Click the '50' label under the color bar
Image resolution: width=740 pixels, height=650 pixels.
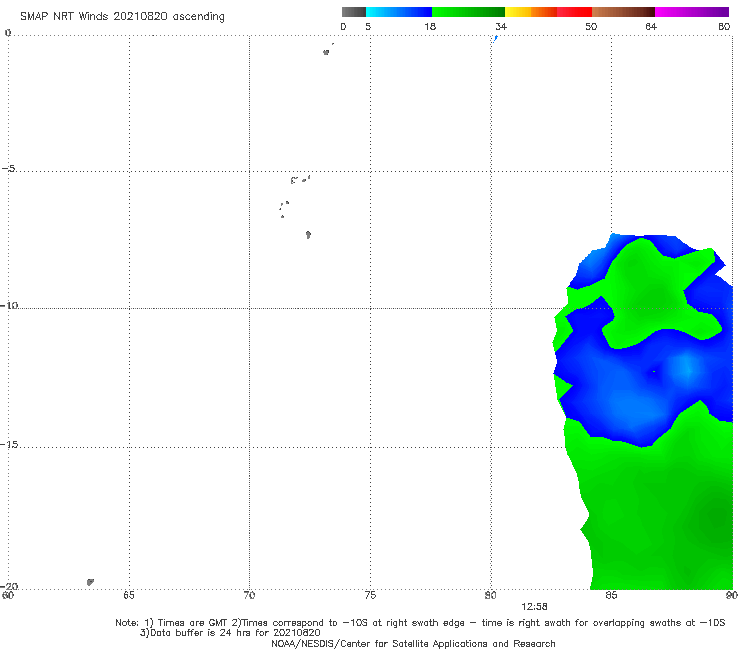click(591, 26)
